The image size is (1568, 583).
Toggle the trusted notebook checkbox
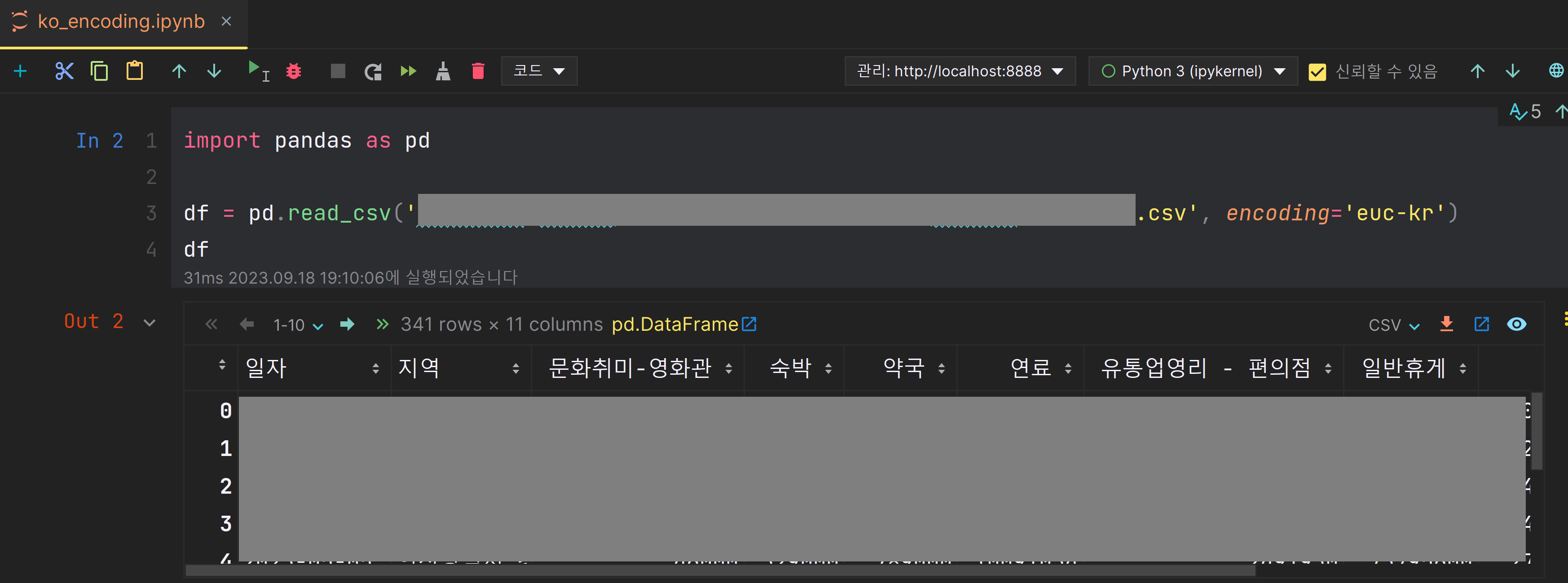(1317, 72)
